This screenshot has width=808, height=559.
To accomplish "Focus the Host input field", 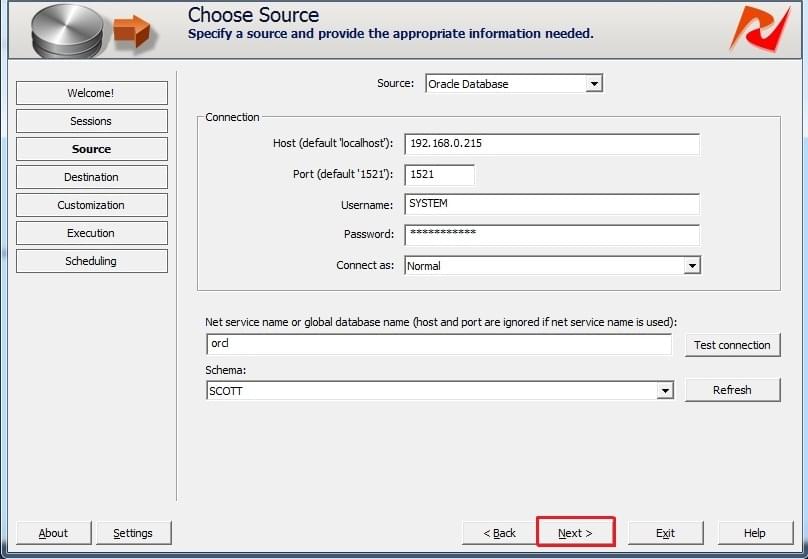I will tap(552, 144).
